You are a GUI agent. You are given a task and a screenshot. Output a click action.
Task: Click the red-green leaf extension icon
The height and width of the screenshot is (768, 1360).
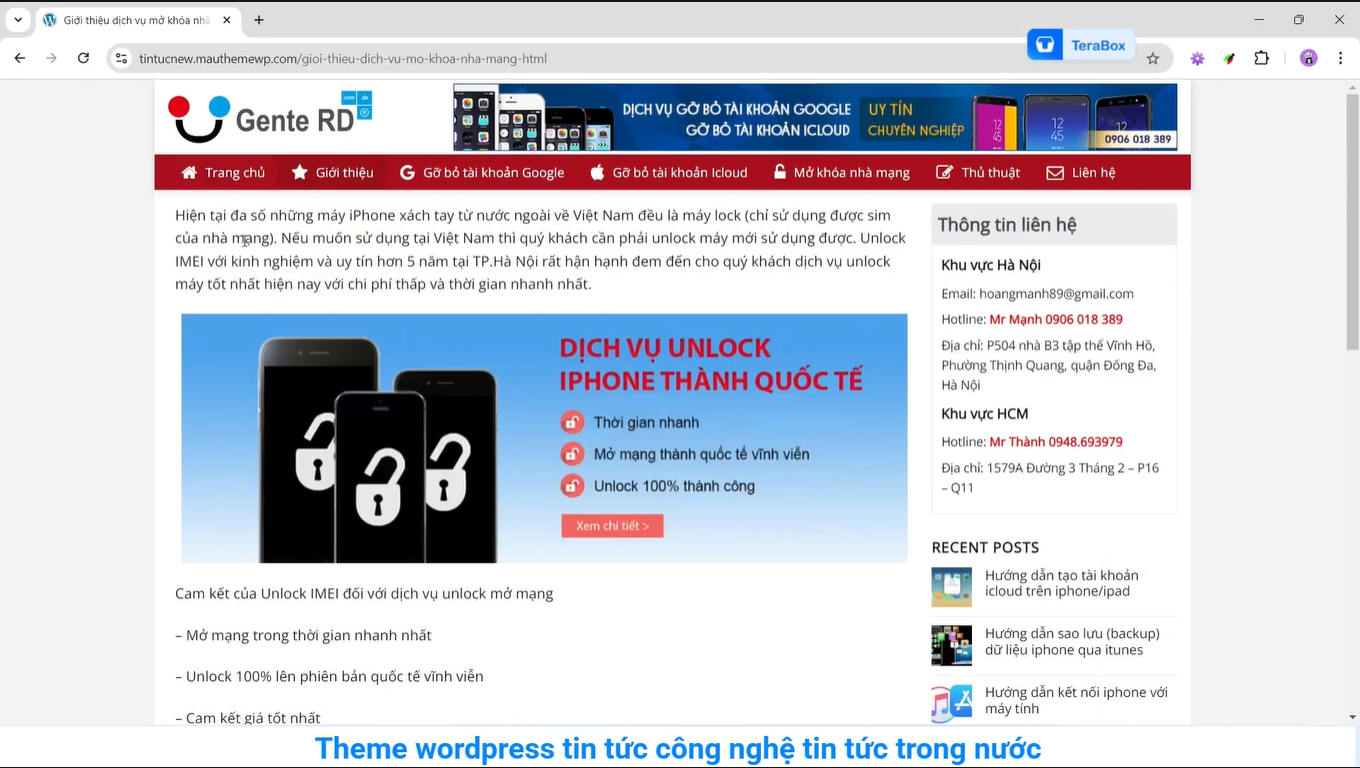pos(1229,58)
